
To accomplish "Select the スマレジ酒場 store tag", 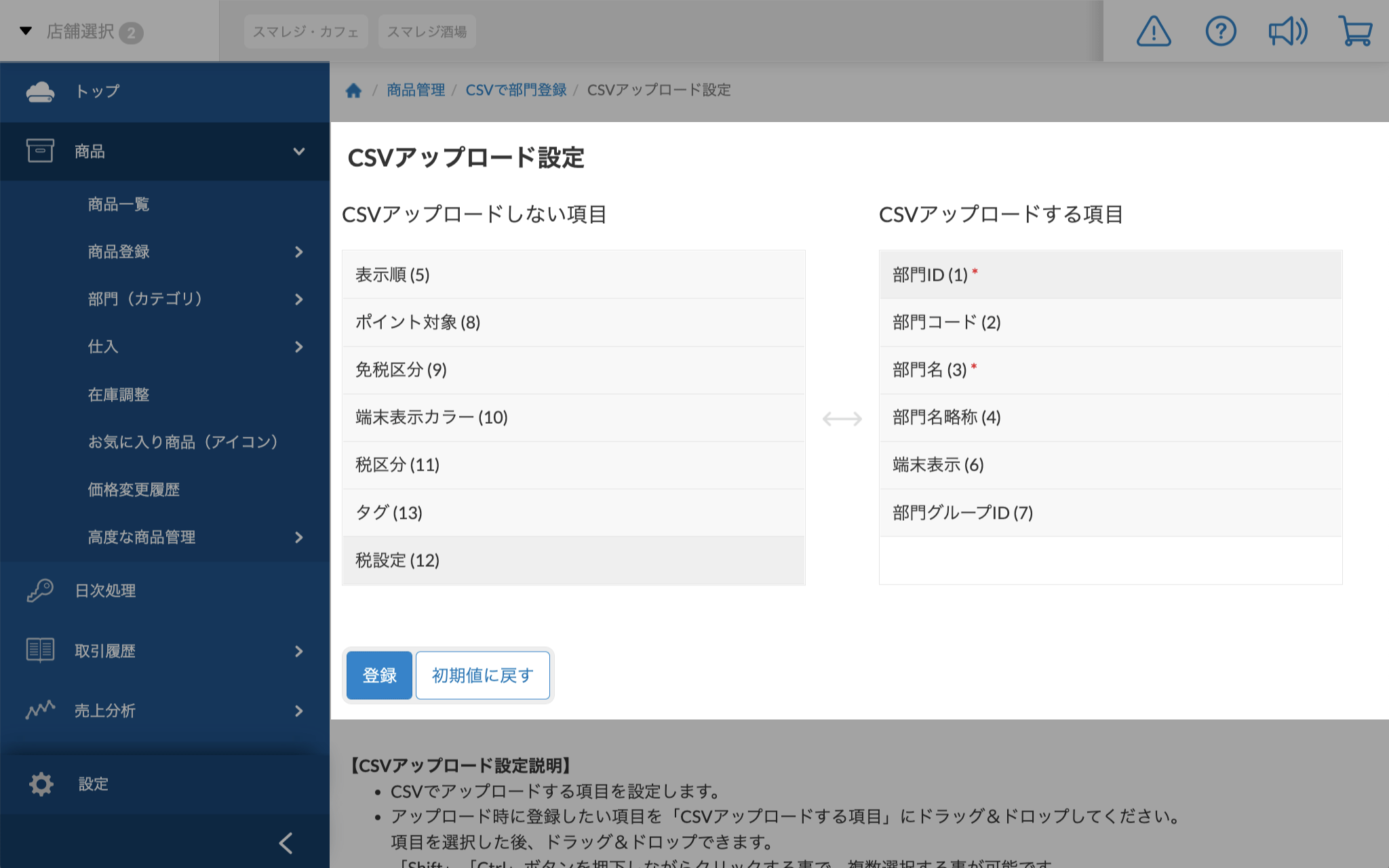I will pos(427,32).
